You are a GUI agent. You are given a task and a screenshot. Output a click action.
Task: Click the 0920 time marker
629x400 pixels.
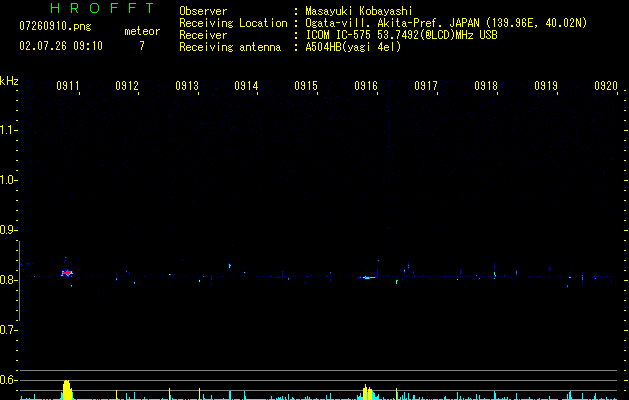(606, 86)
